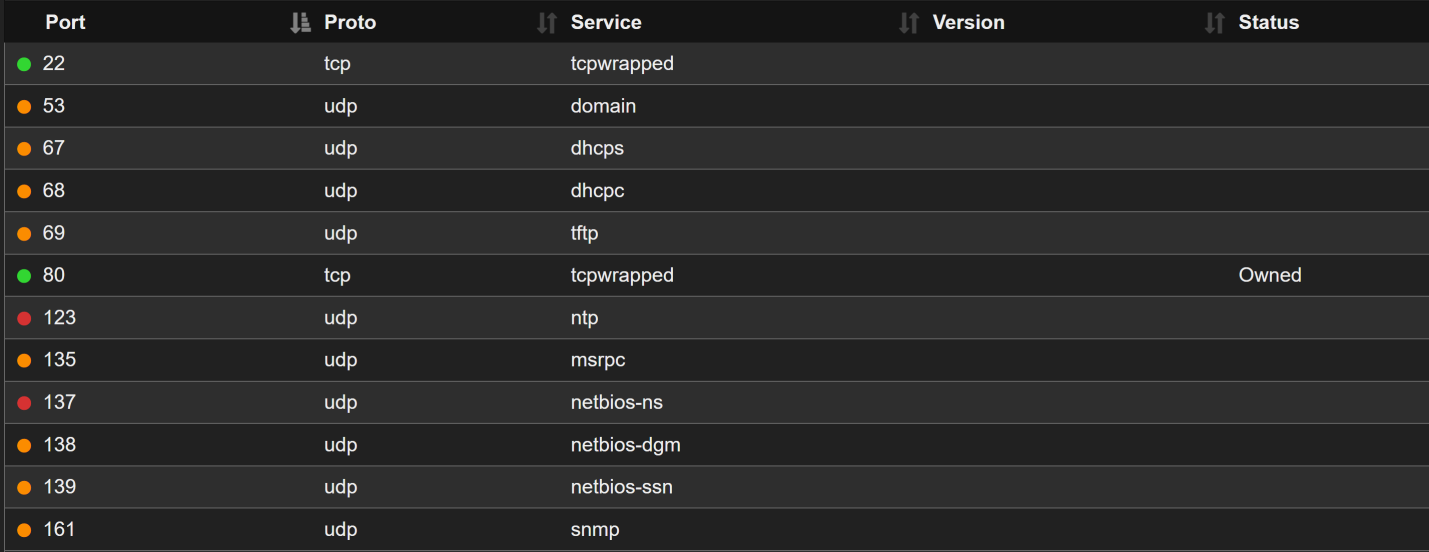Select the snmp service row
The height and width of the screenshot is (552, 1429).
coord(595,529)
